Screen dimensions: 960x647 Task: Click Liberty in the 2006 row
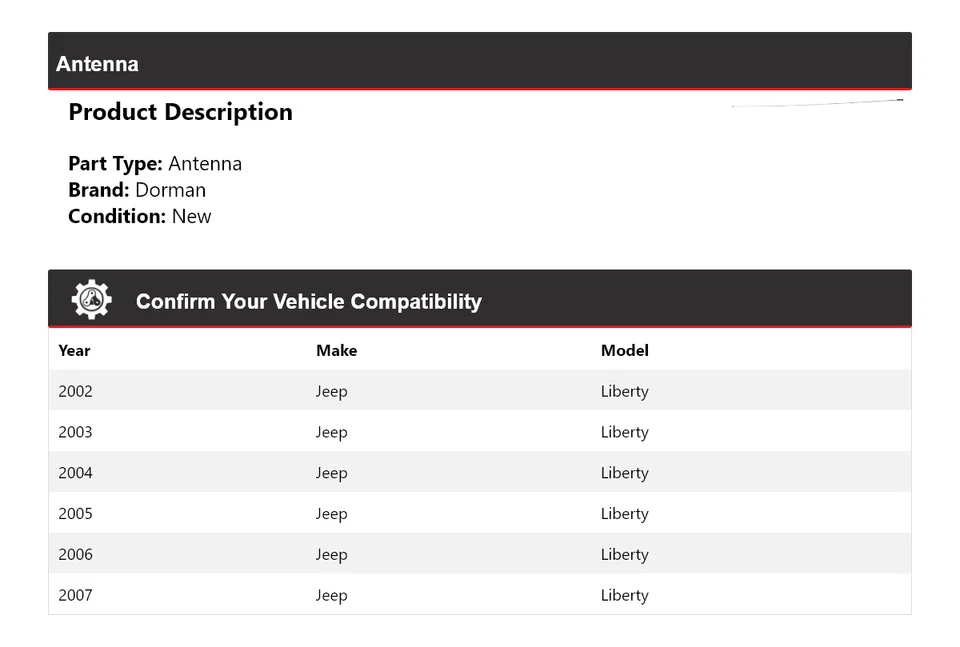pos(624,555)
